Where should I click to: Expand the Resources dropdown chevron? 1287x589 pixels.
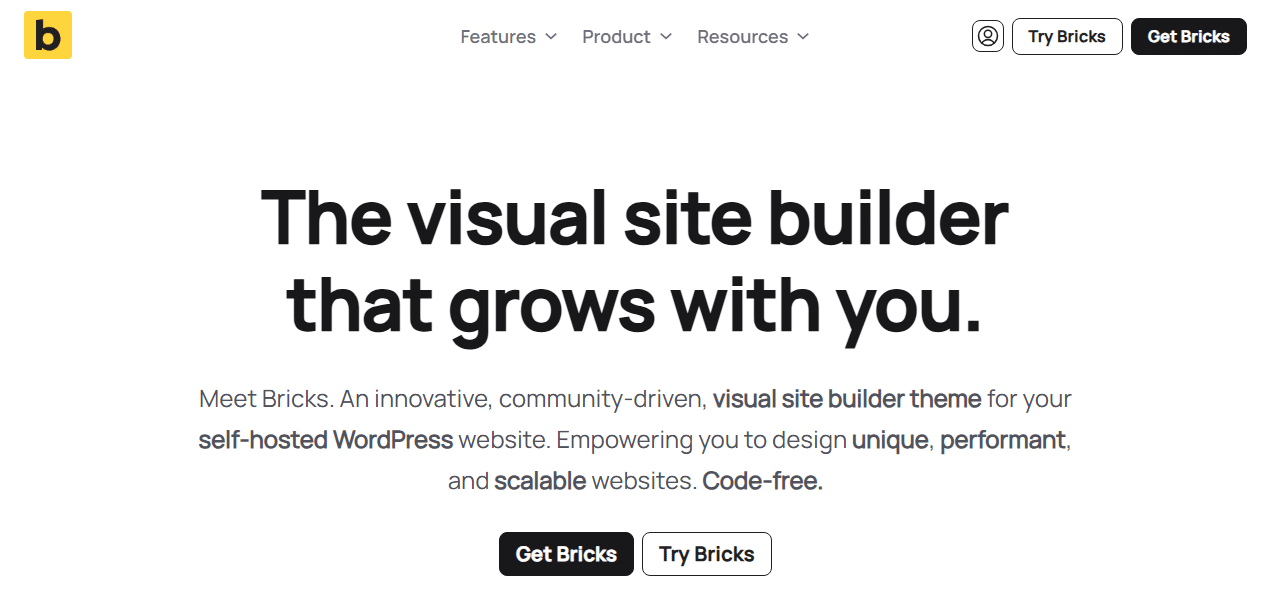tap(803, 37)
